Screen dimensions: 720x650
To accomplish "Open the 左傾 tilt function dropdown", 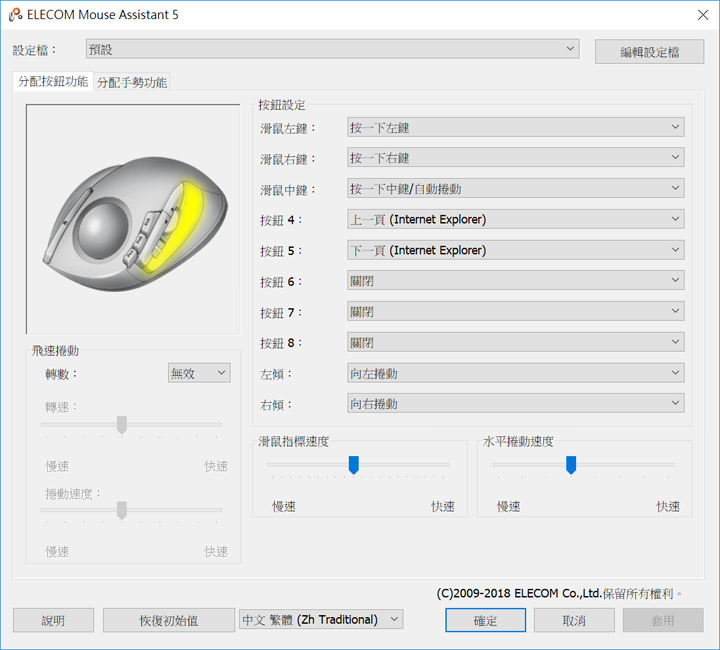I will [x=516, y=373].
